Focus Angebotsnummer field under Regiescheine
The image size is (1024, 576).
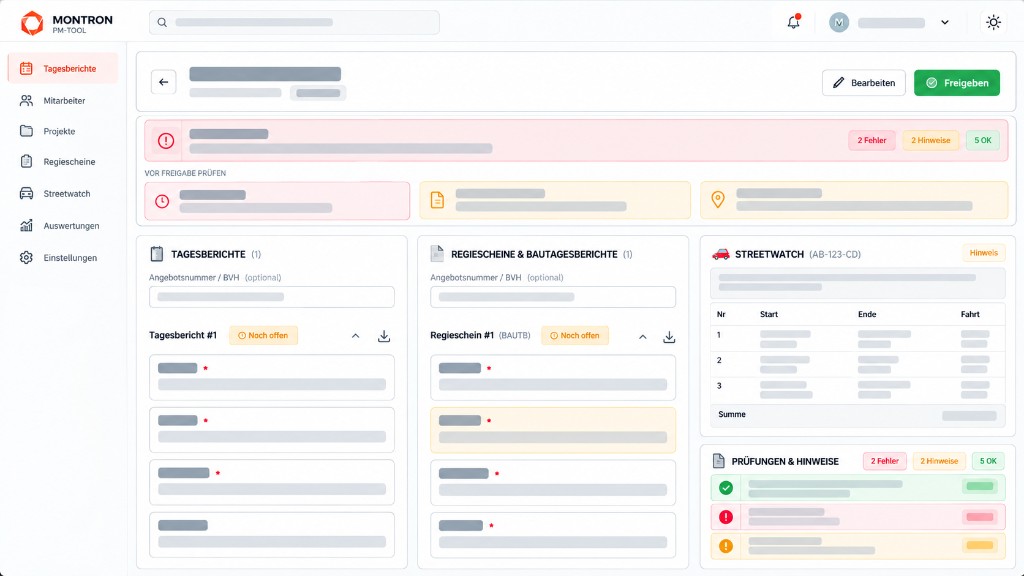(x=552, y=297)
